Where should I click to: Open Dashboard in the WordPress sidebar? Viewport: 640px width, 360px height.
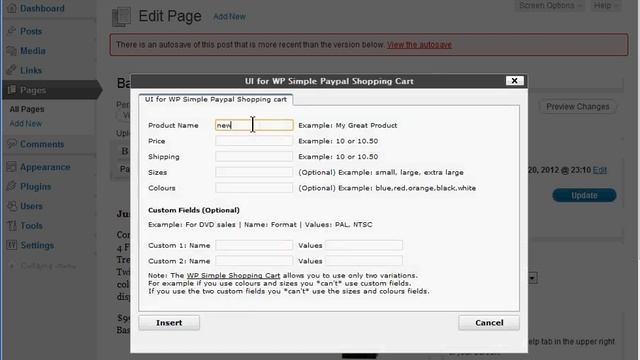click(42, 8)
